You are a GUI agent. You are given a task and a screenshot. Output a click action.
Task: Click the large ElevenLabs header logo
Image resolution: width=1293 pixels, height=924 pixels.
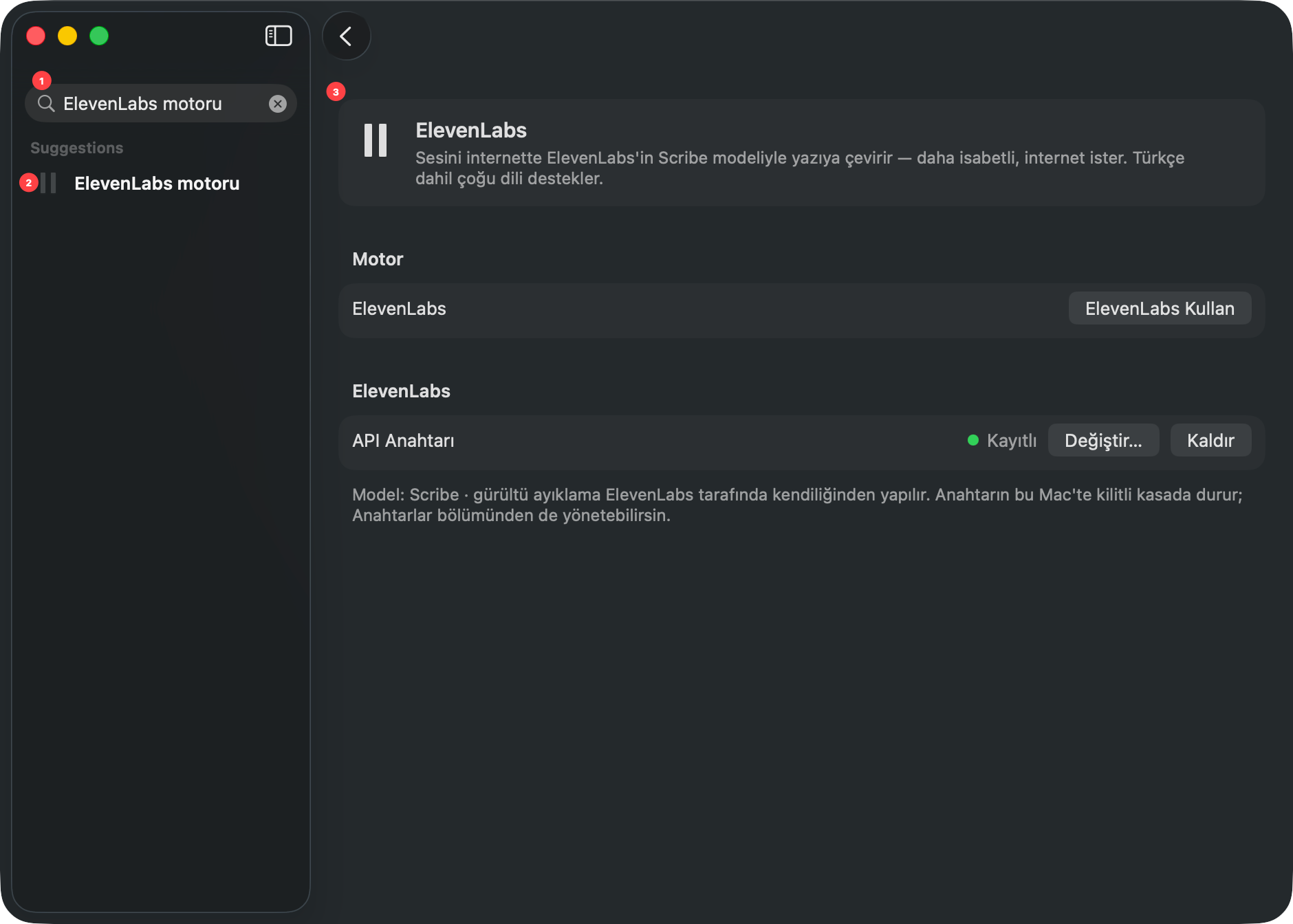click(376, 140)
